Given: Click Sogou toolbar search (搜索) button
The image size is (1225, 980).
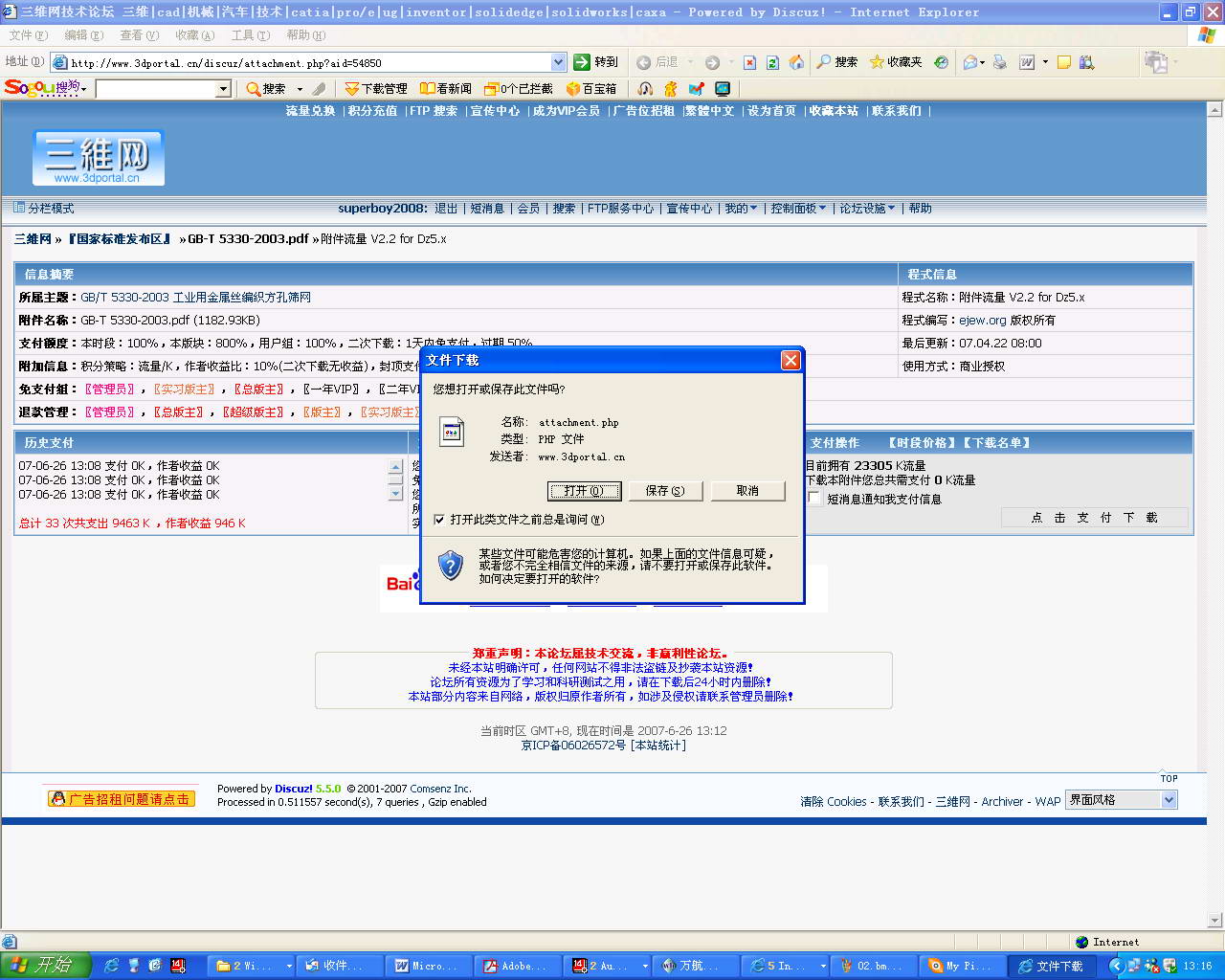Looking at the screenshot, I should [x=266, y=88].
